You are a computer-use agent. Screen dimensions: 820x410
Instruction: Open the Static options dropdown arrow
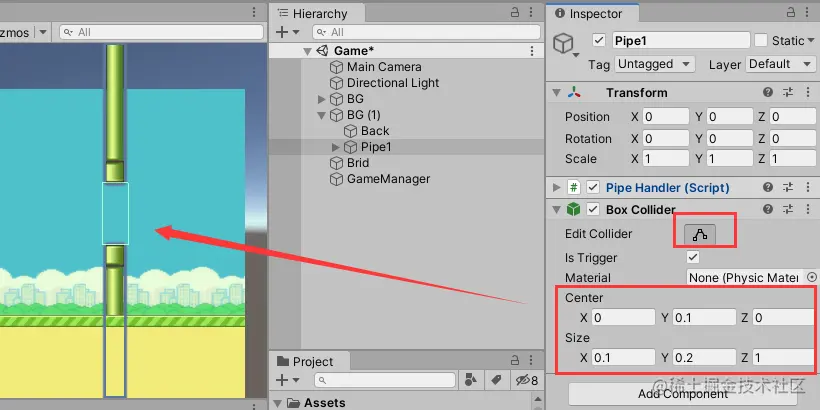coord(811,41)
